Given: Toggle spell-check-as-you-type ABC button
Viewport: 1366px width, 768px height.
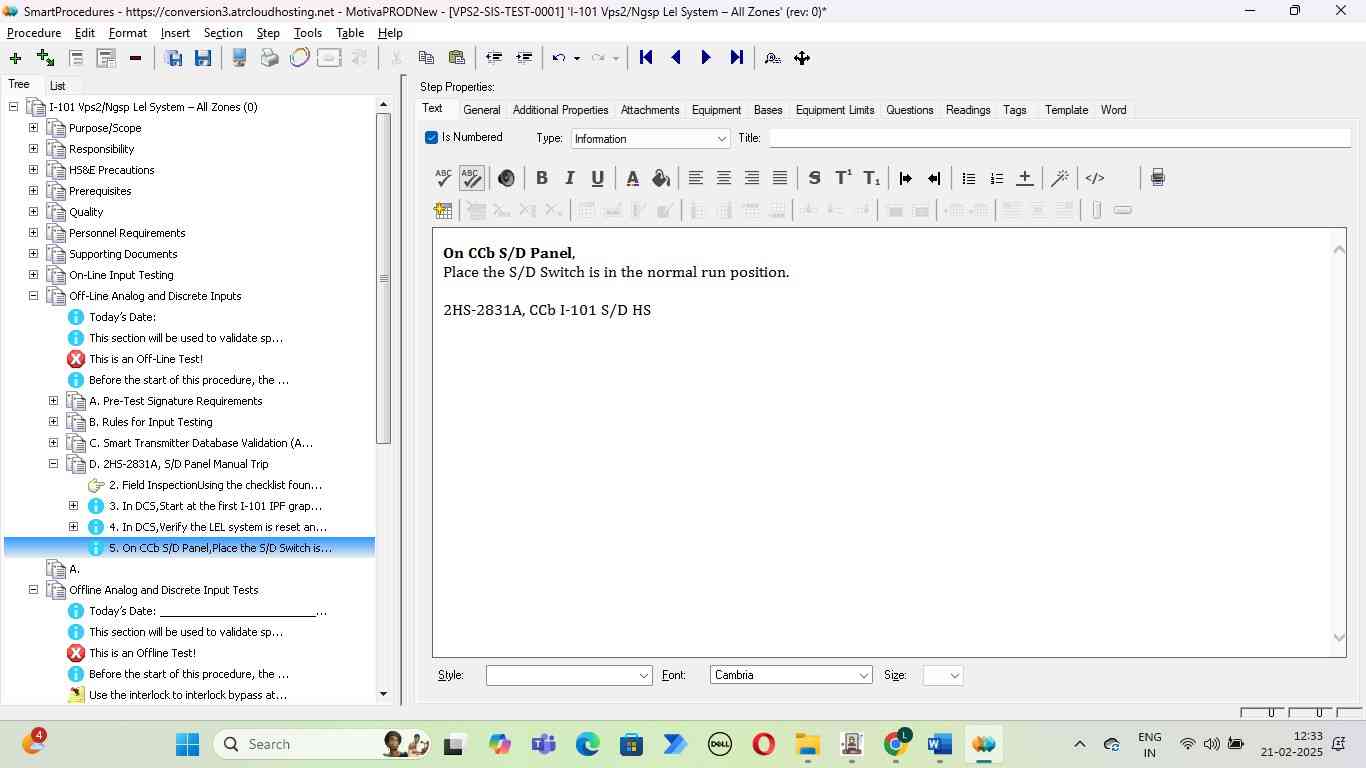Looking at the screenshot, I should coord(471,178).
